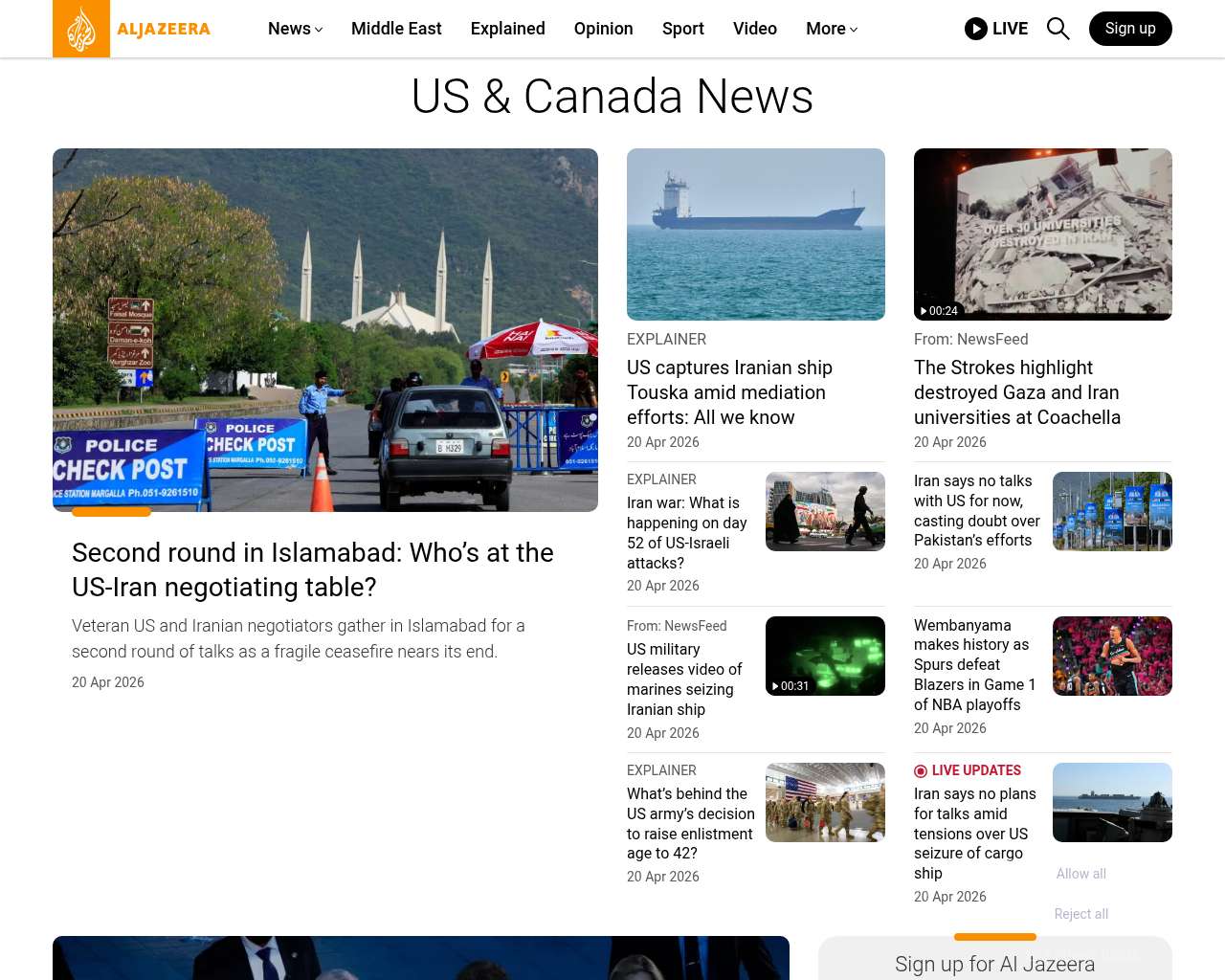Open Second round in Islamabad headline
Viewport: 1225px width, 980px height.
[x=313, y=569]
